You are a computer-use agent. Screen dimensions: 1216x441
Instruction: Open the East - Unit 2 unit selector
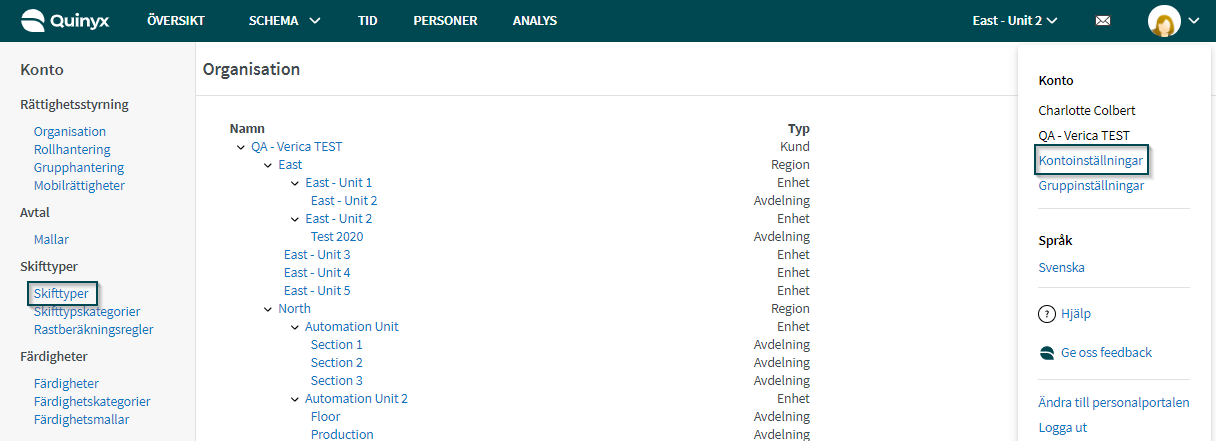1015,20
